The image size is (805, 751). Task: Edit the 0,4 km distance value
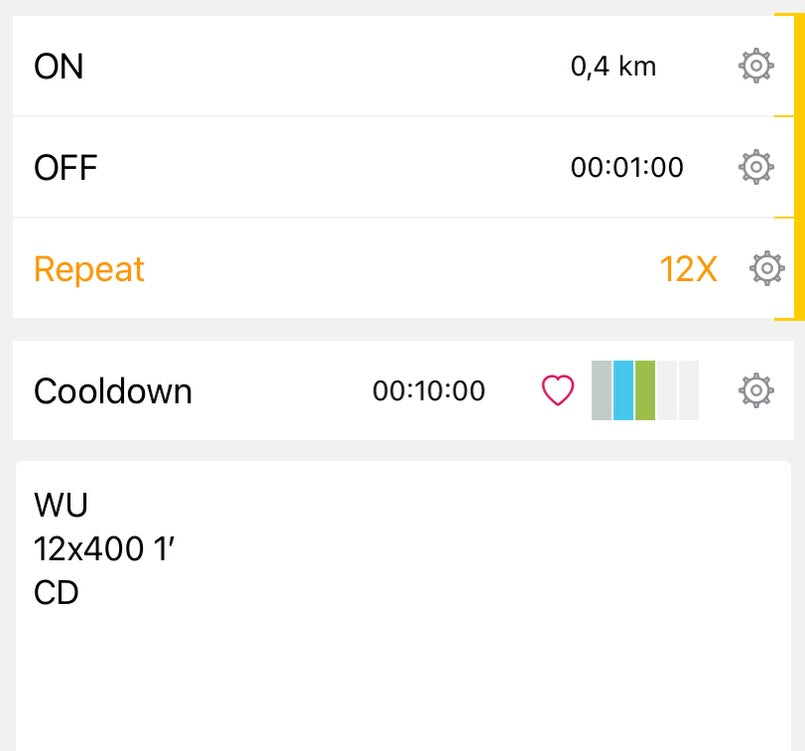pos(613,67)
